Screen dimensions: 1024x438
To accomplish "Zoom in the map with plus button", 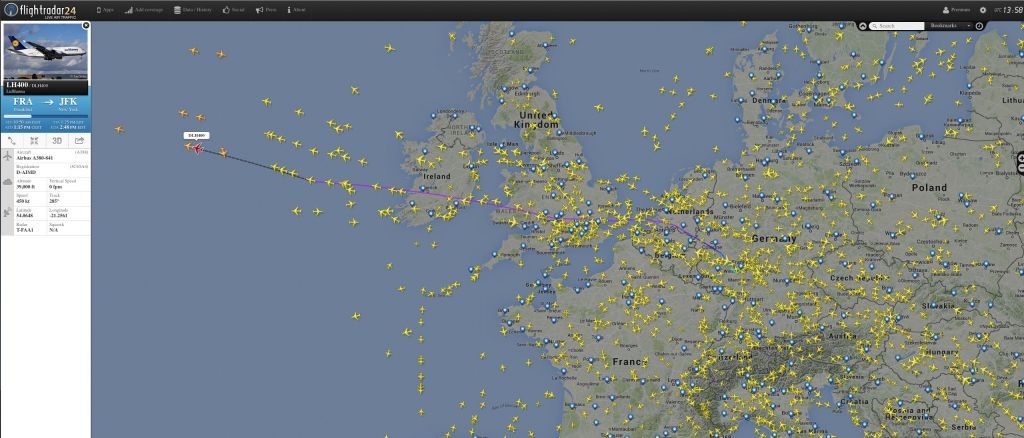I will [x=1020, y=159].
